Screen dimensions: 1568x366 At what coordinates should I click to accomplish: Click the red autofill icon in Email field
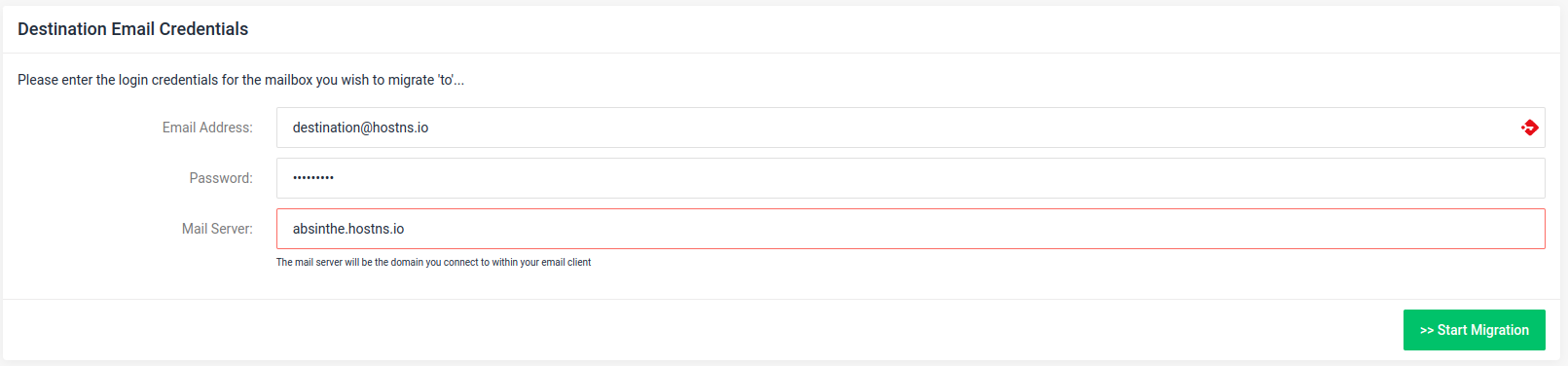point(1529,128)
